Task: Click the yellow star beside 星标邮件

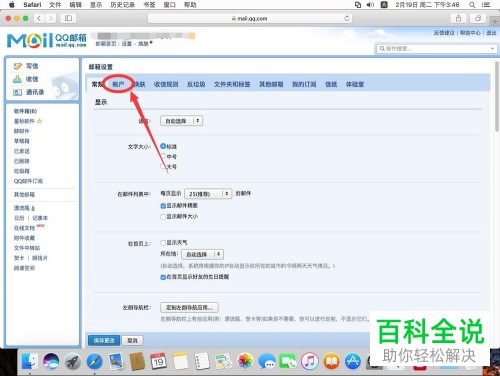Action: tap(40, 121)
